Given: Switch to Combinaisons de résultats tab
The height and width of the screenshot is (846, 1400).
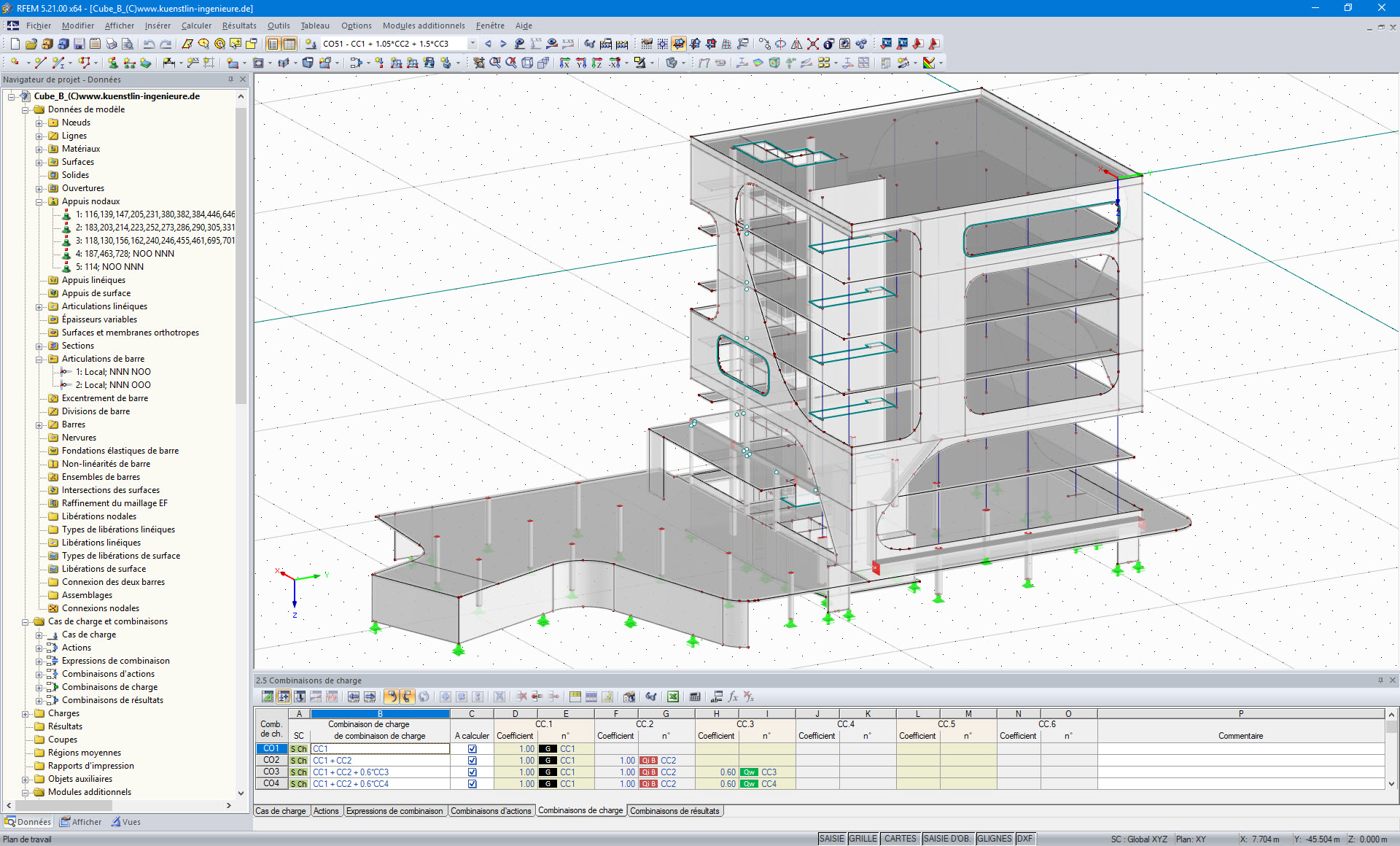Looking at the screenshot, I should pyautogui.click(x=674, y=811).
